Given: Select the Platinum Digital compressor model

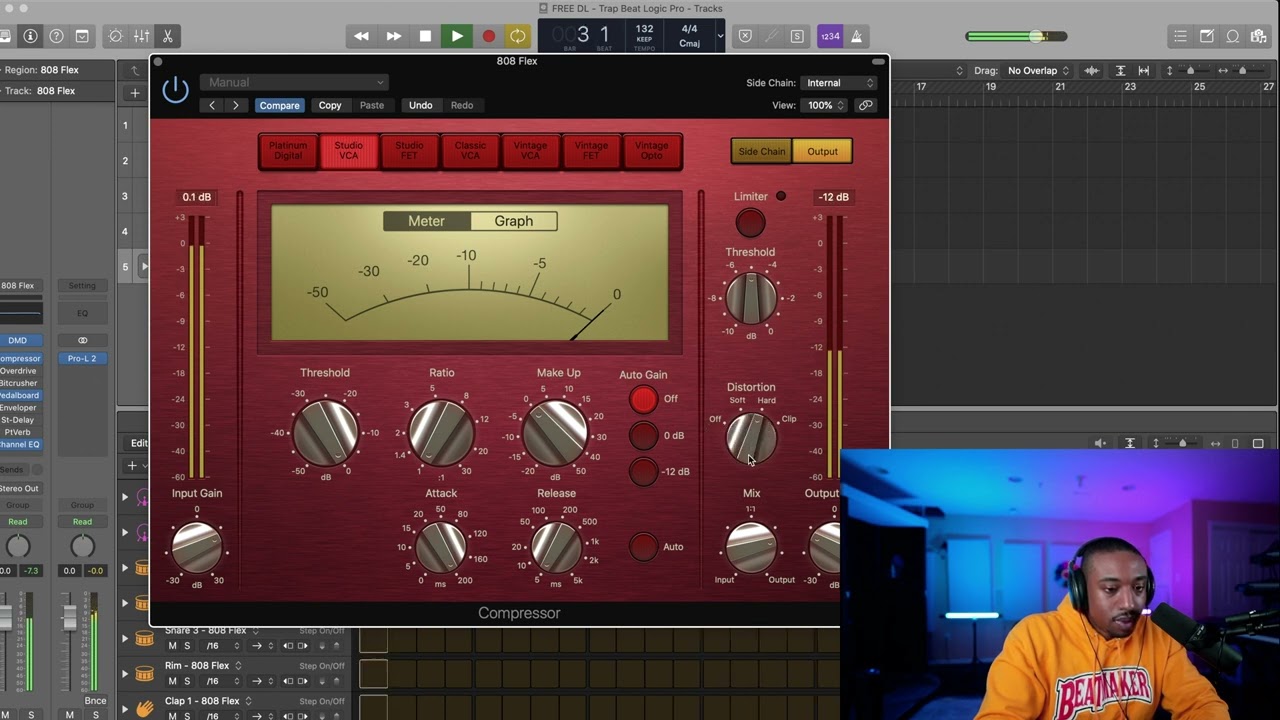Looking at the screenshot, I should click(288, 151).
